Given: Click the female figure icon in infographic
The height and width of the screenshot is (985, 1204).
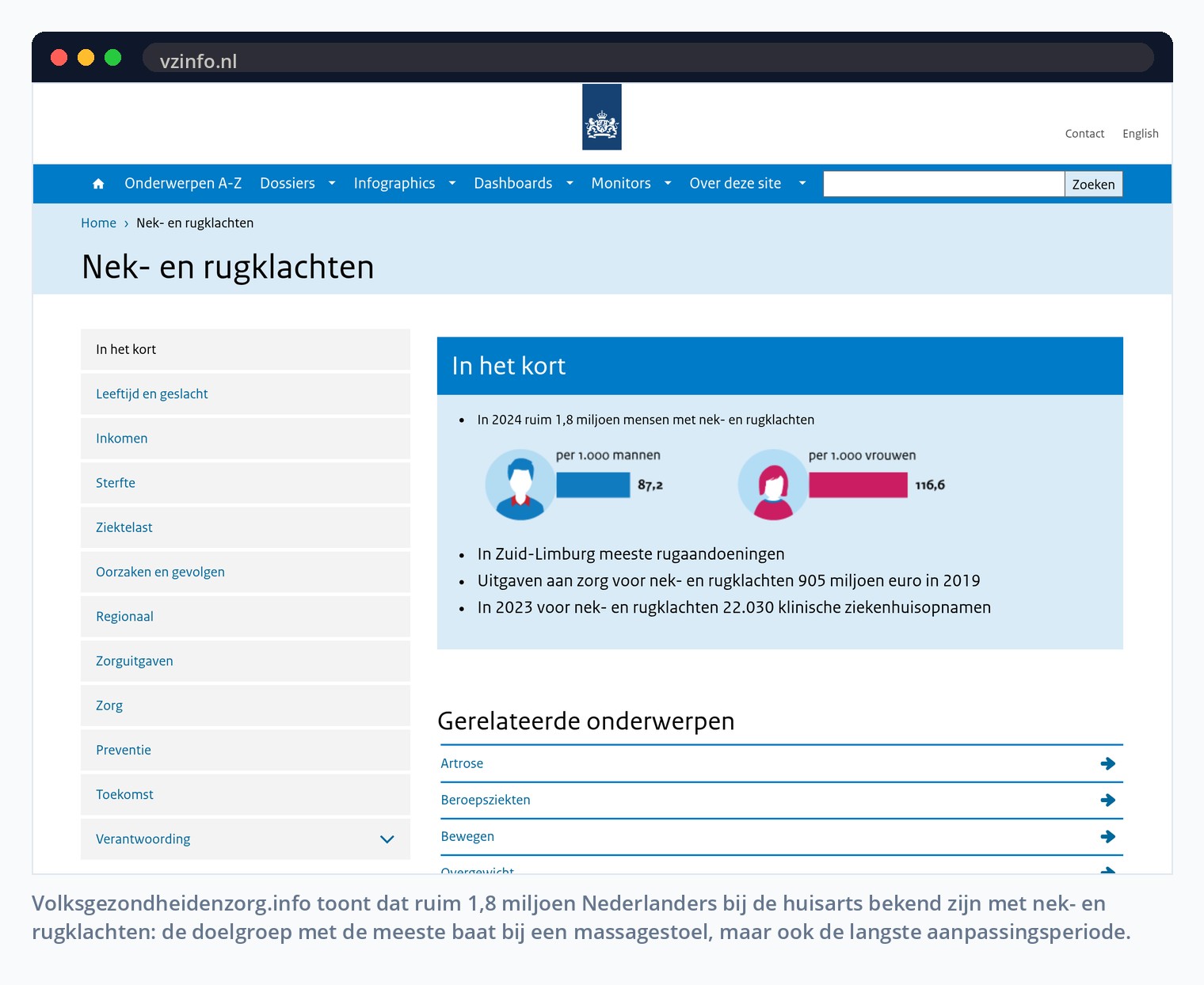Looking at the screenshot, I should [773, 485].
